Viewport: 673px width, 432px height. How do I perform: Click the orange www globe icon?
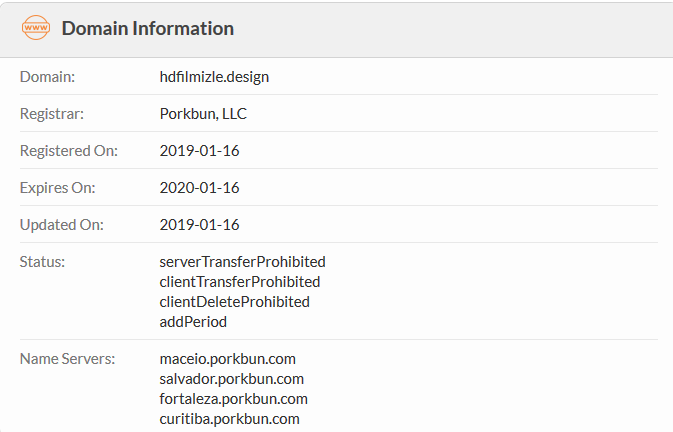[x=36, y=28]
